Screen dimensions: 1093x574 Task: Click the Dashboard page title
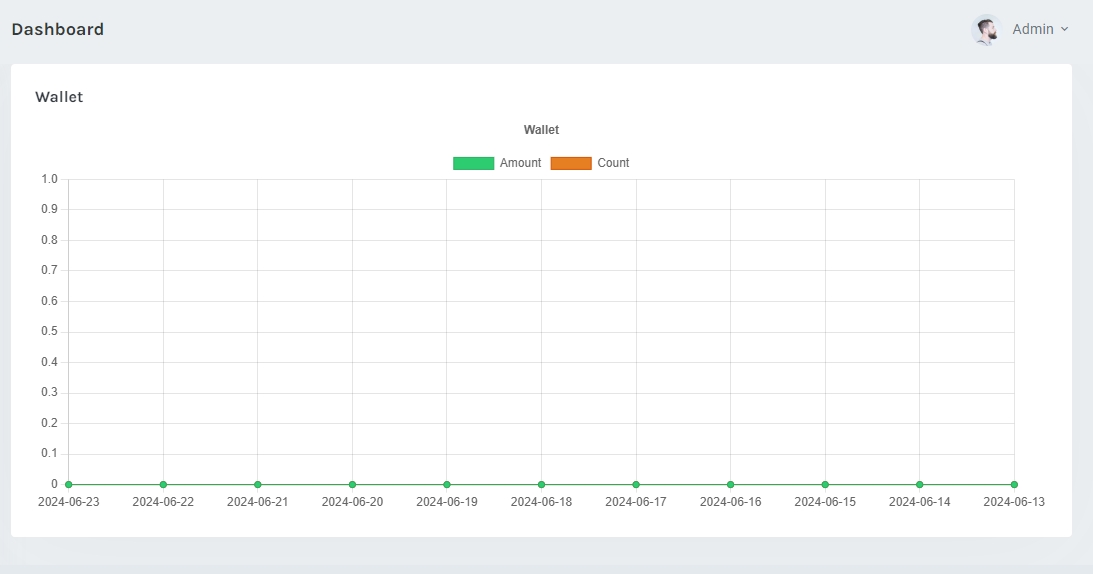[x=58, y=30]
